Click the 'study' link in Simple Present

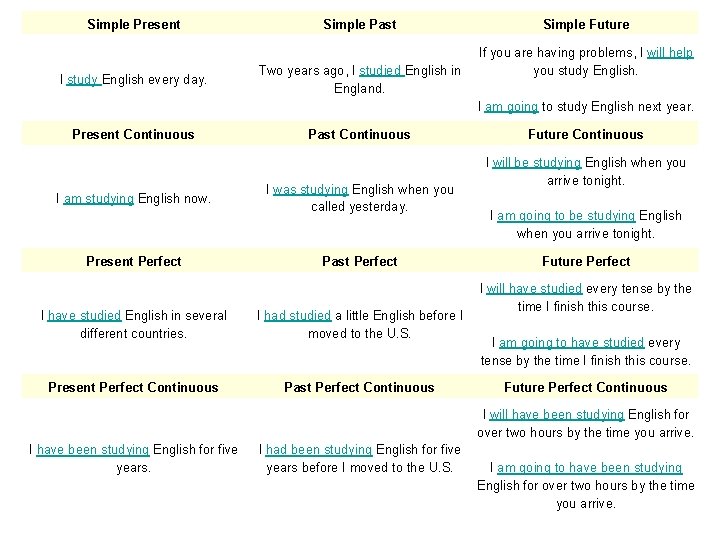pos(83,80)
